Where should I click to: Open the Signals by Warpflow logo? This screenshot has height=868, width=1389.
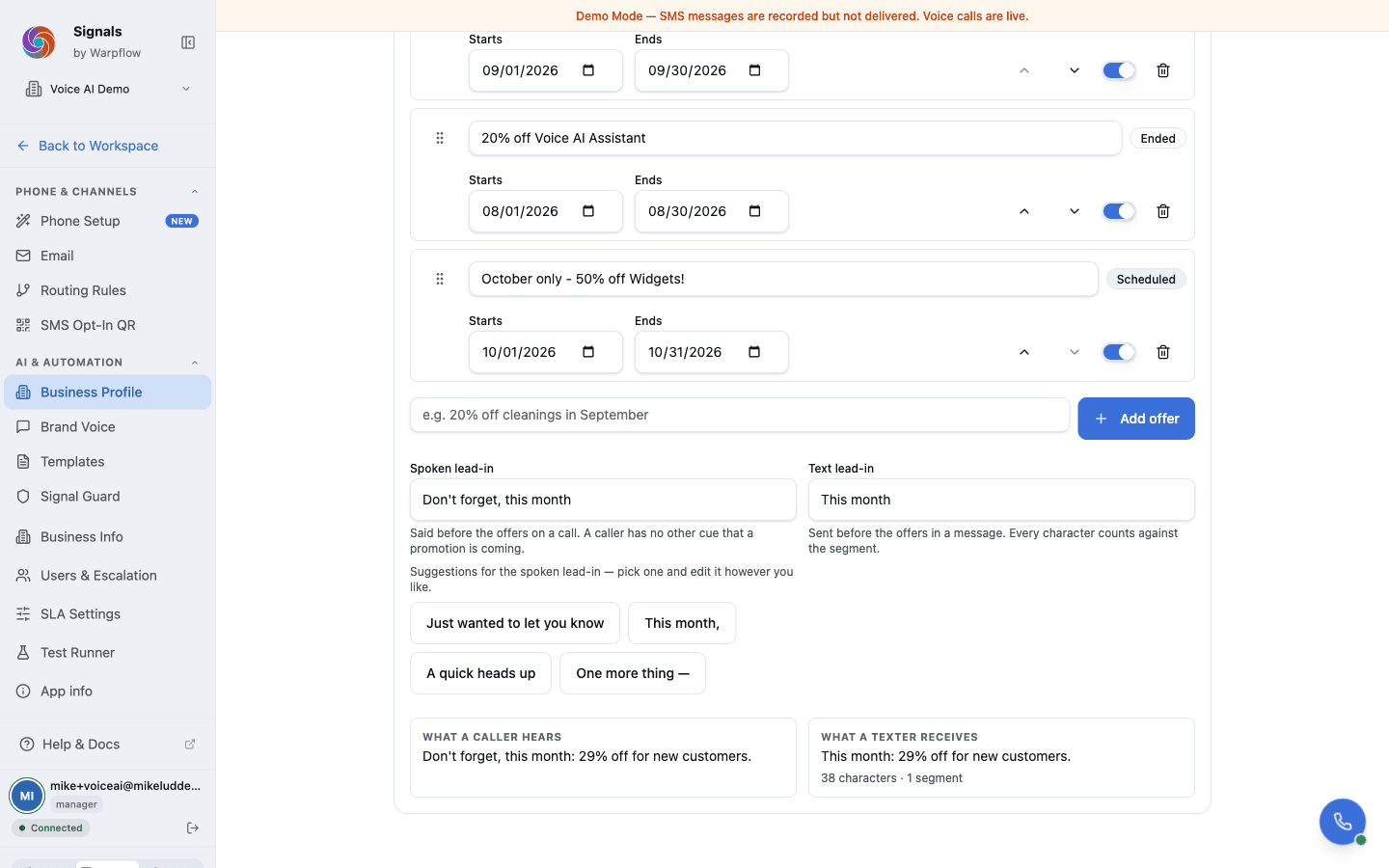pos(39,42)
